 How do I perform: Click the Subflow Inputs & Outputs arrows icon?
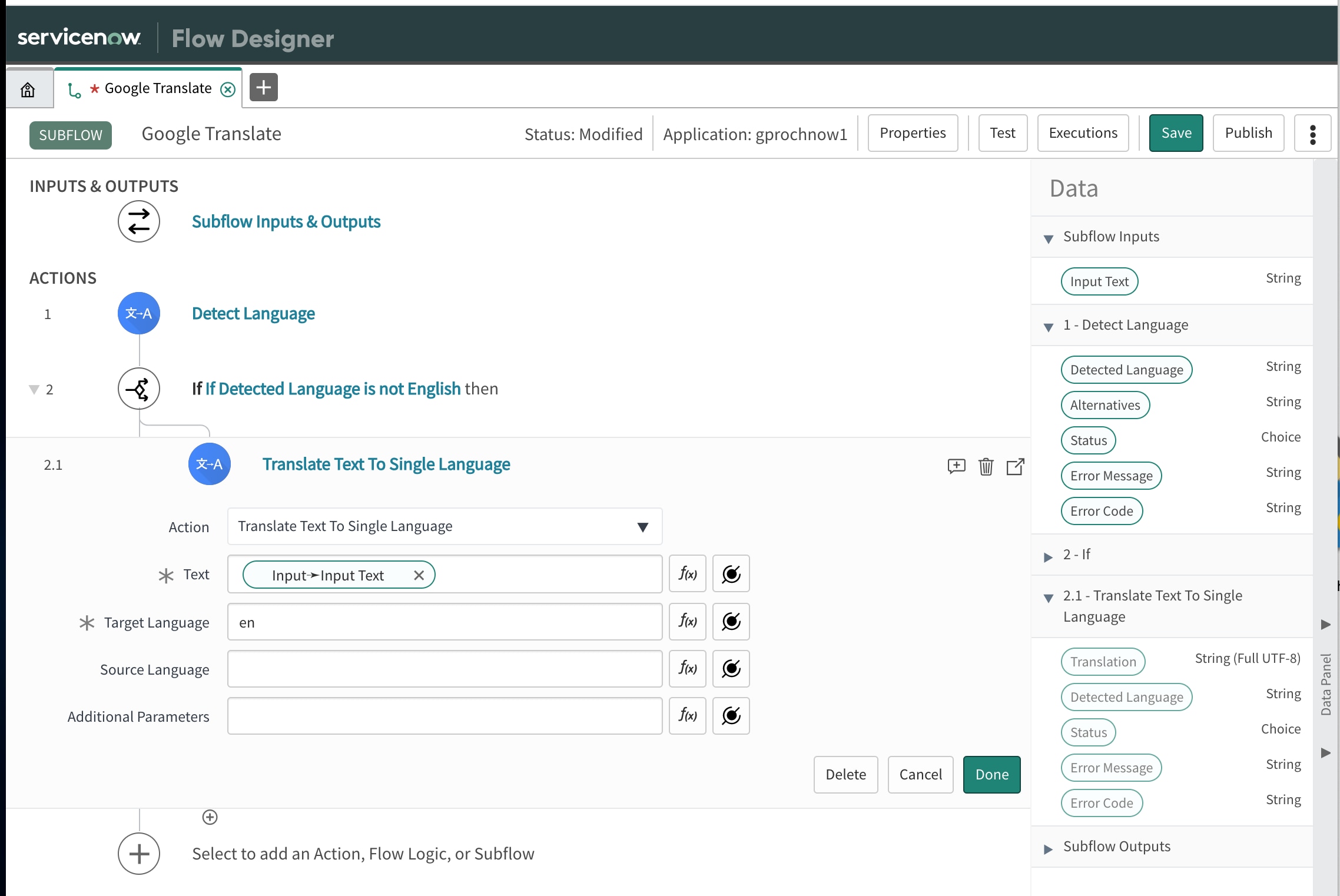coord(139,221)
